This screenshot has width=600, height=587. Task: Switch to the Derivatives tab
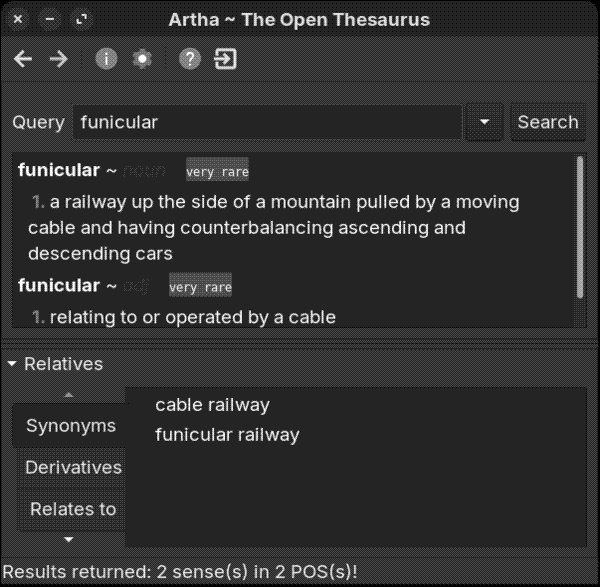click(73, 468)
